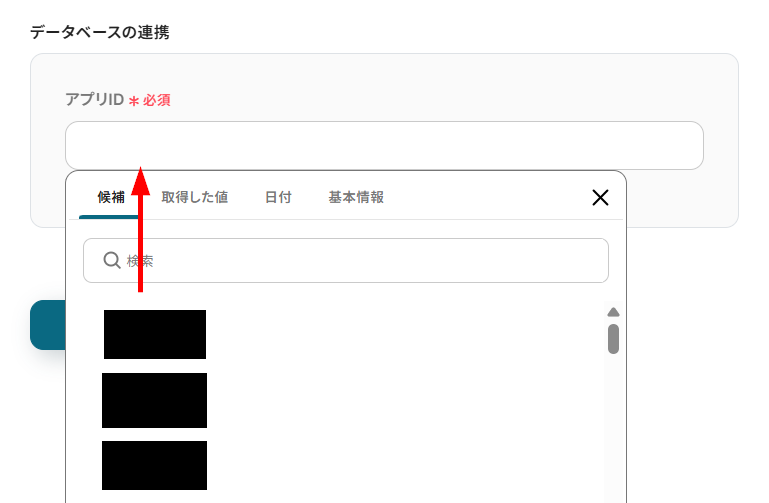Viewport: 769px width, 503px height.
Task: Click the アプリID field label
Action: (95, 100)
